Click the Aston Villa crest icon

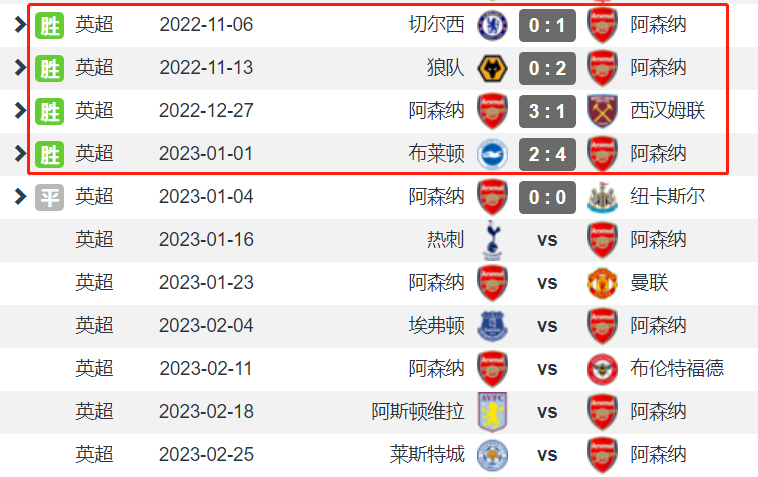click(x=492, y=412)
